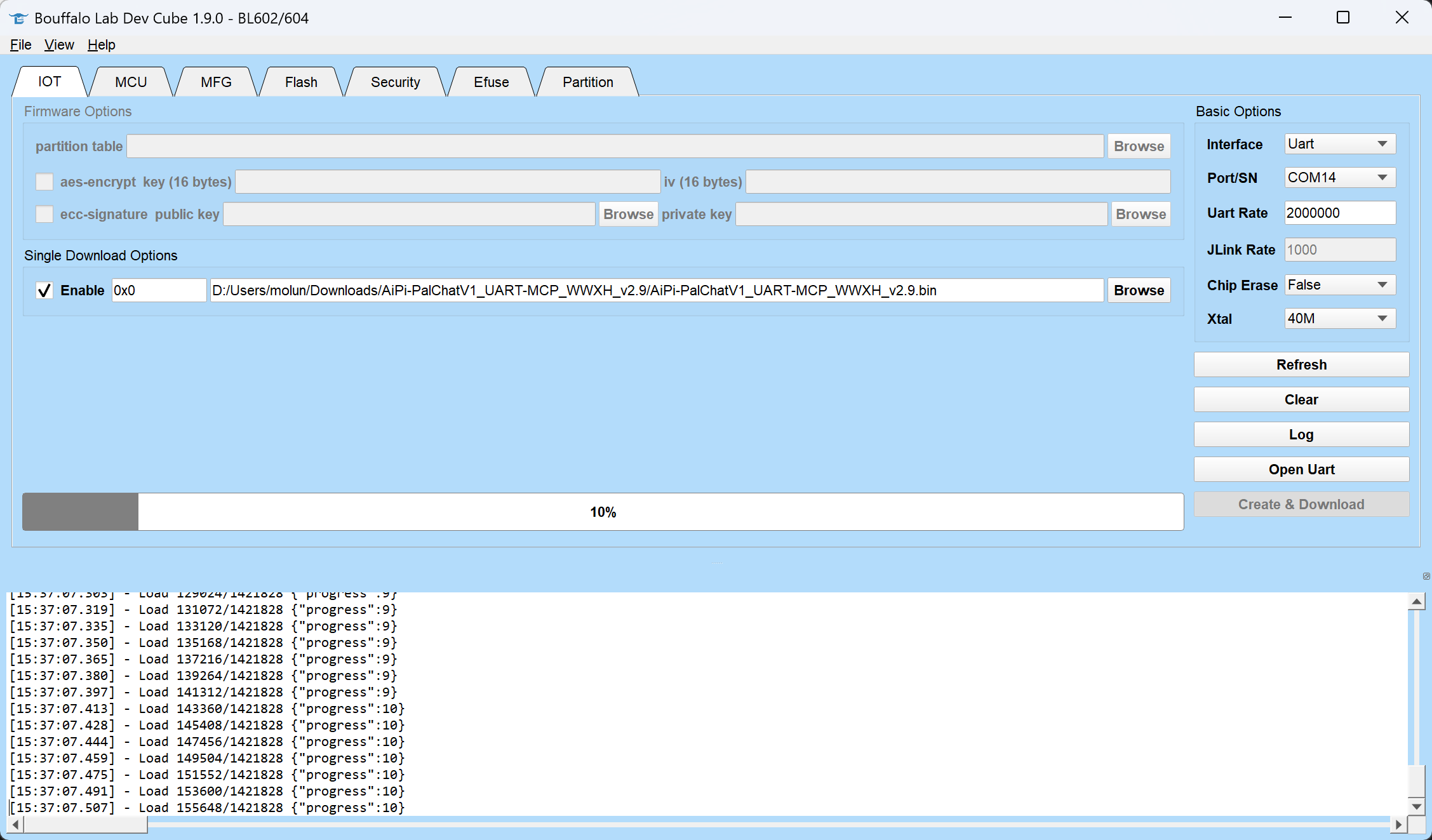Screen dimensions: 1432x840
Task: Browse for the ecc private key
Action: point(1141,214)
